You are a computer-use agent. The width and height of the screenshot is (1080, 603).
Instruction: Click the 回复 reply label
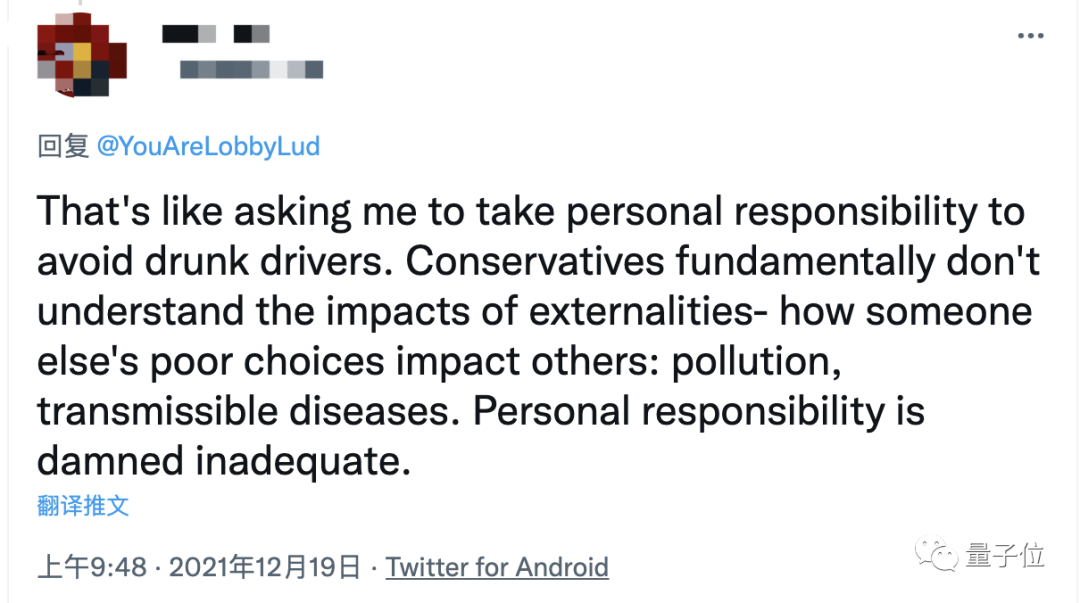(x=63, y=146)
